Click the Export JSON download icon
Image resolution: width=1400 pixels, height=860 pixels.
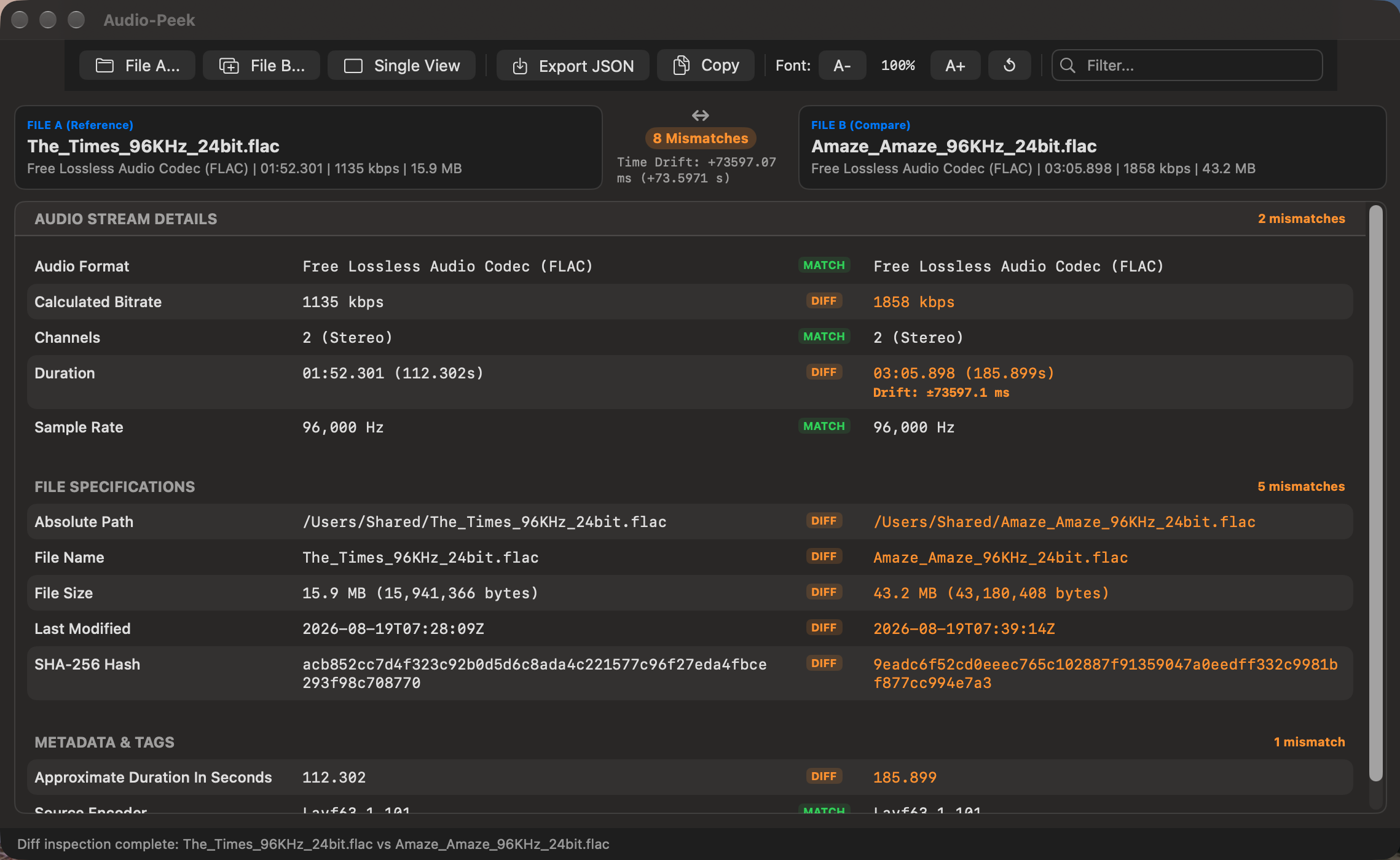click(520, 66)
